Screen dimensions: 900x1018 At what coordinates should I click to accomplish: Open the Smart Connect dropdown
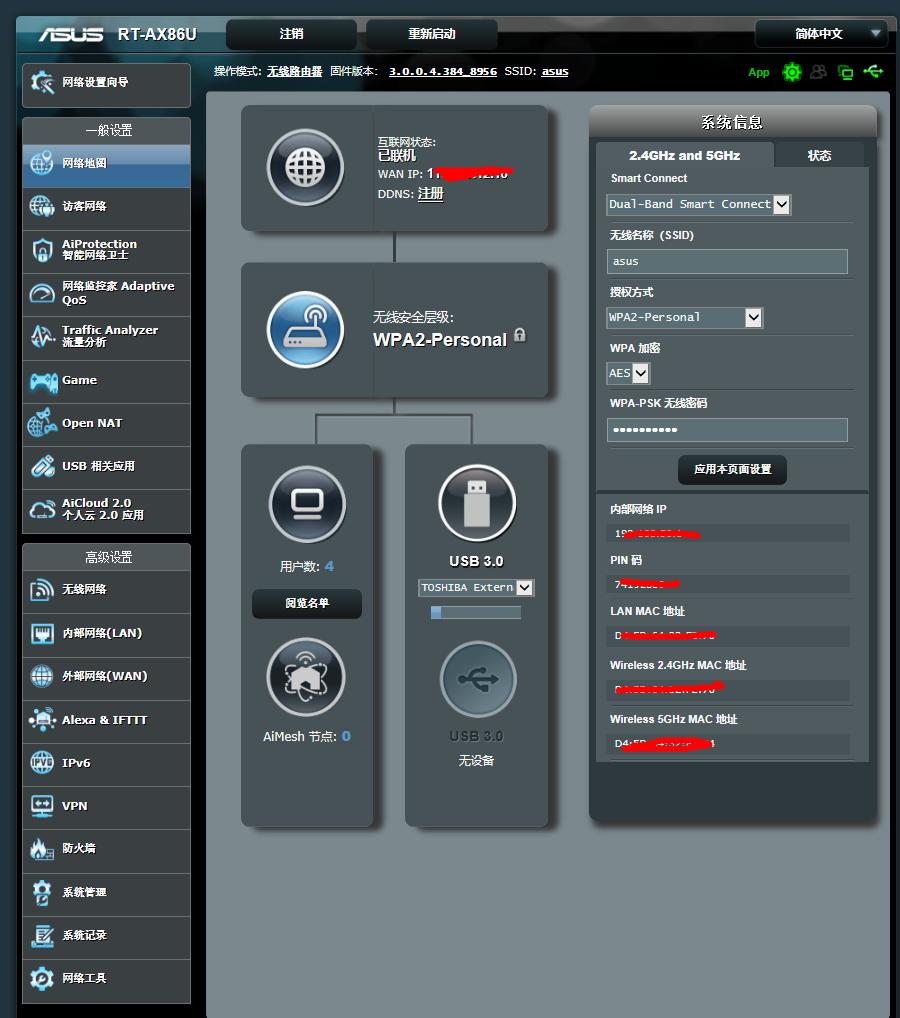pos(699,204)
